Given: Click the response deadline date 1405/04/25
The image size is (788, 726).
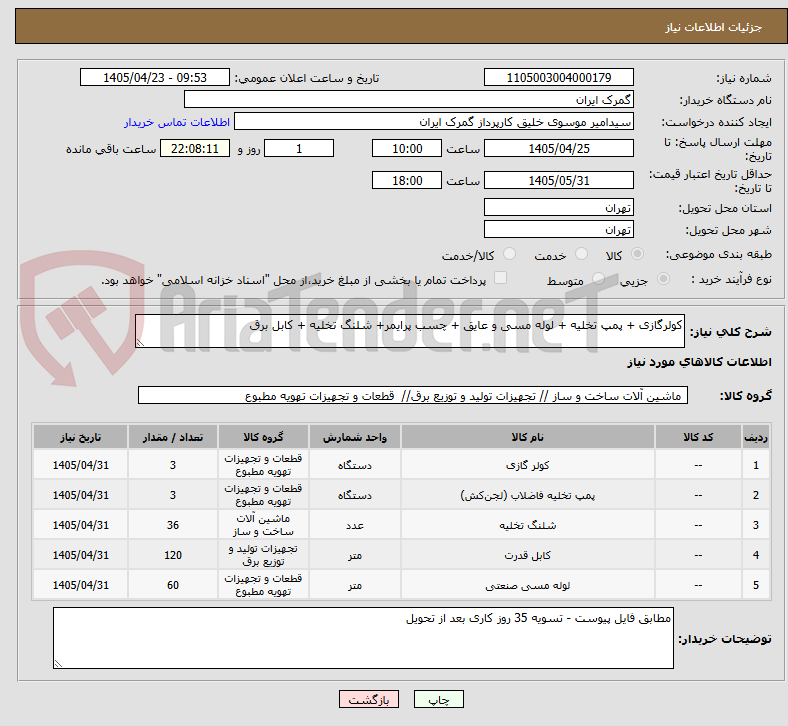Looking at the screenshot, I should click(558, 148).
